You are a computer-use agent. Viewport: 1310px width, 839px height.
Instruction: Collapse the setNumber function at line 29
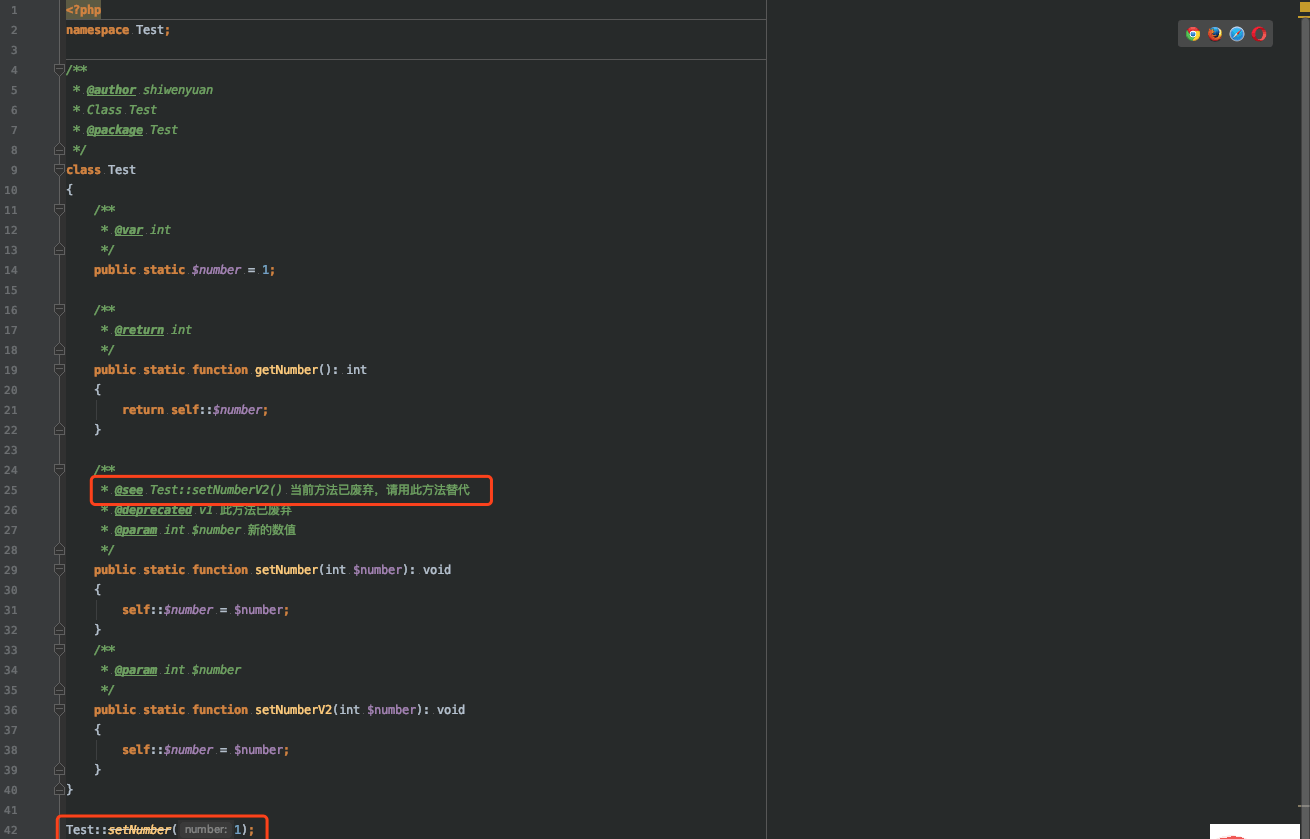60,570
